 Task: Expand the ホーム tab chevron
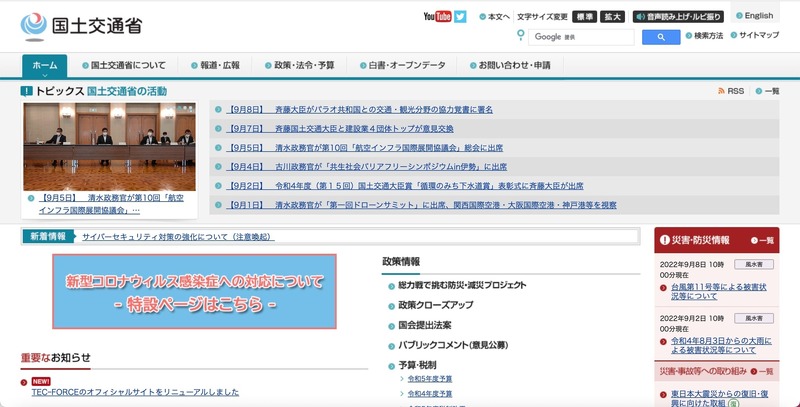pyautogui.click(x=45, y=75)
